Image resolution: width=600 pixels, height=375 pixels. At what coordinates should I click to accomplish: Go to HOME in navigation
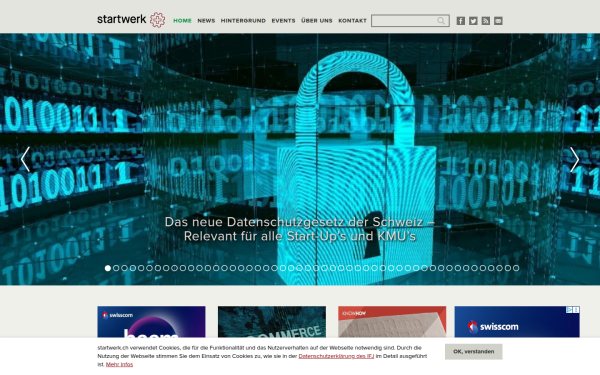[x=183, y=21]
